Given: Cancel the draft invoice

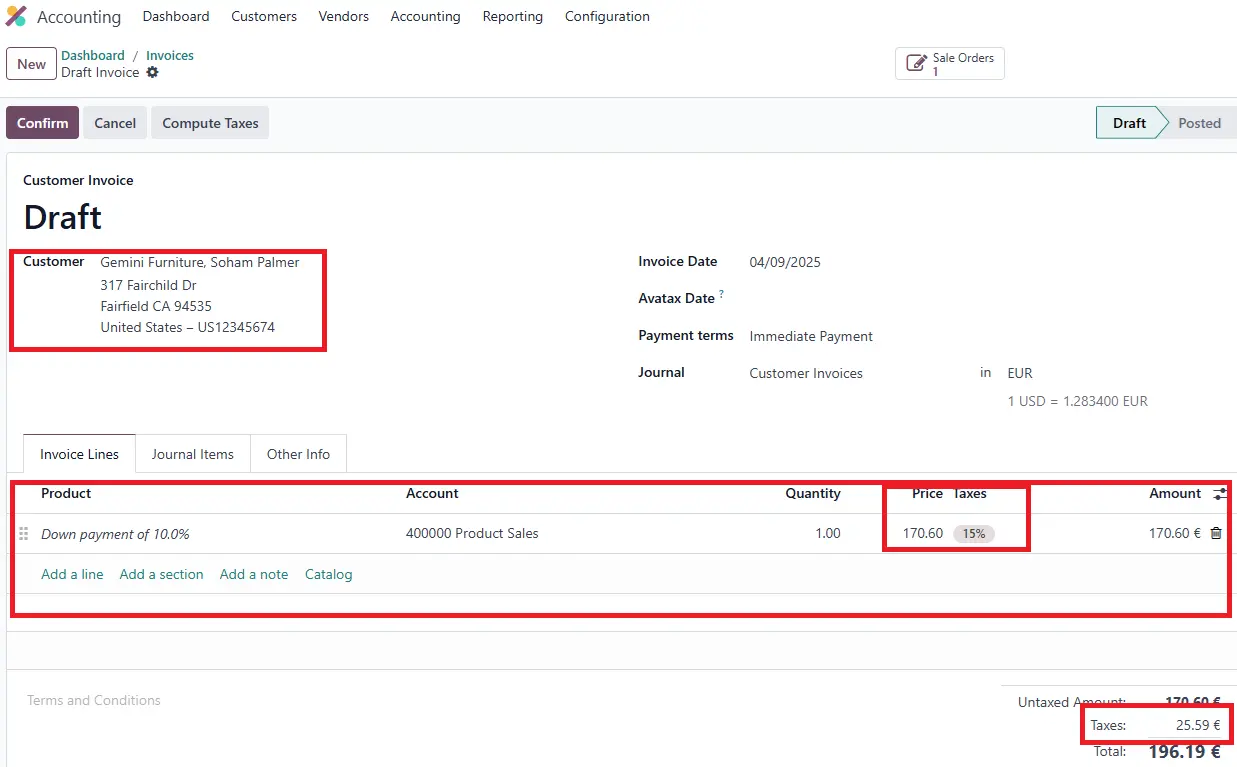Looking at the screenshot, I should click(x=115, y=123).
